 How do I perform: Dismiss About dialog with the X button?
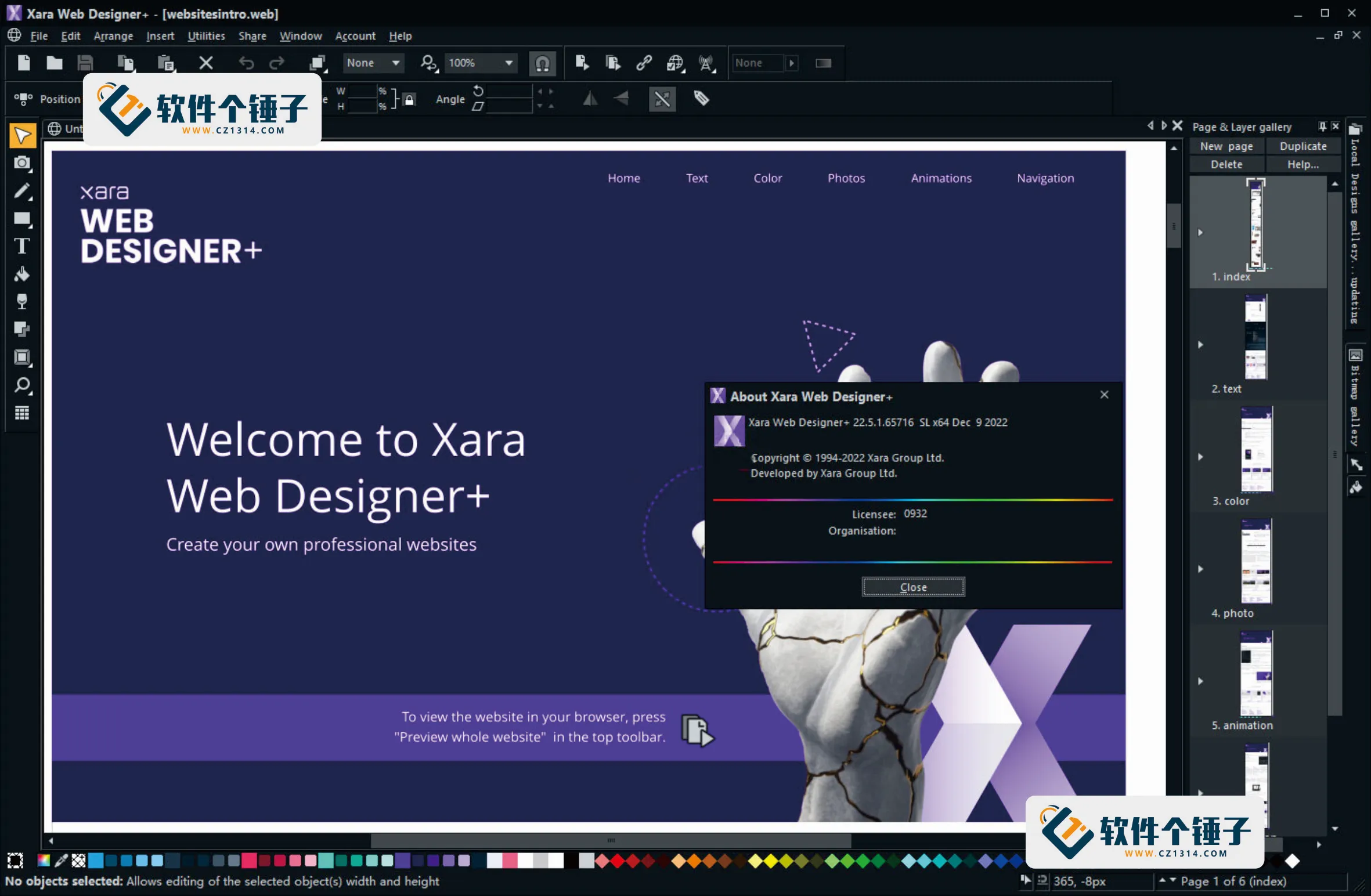click(1104, 395)
